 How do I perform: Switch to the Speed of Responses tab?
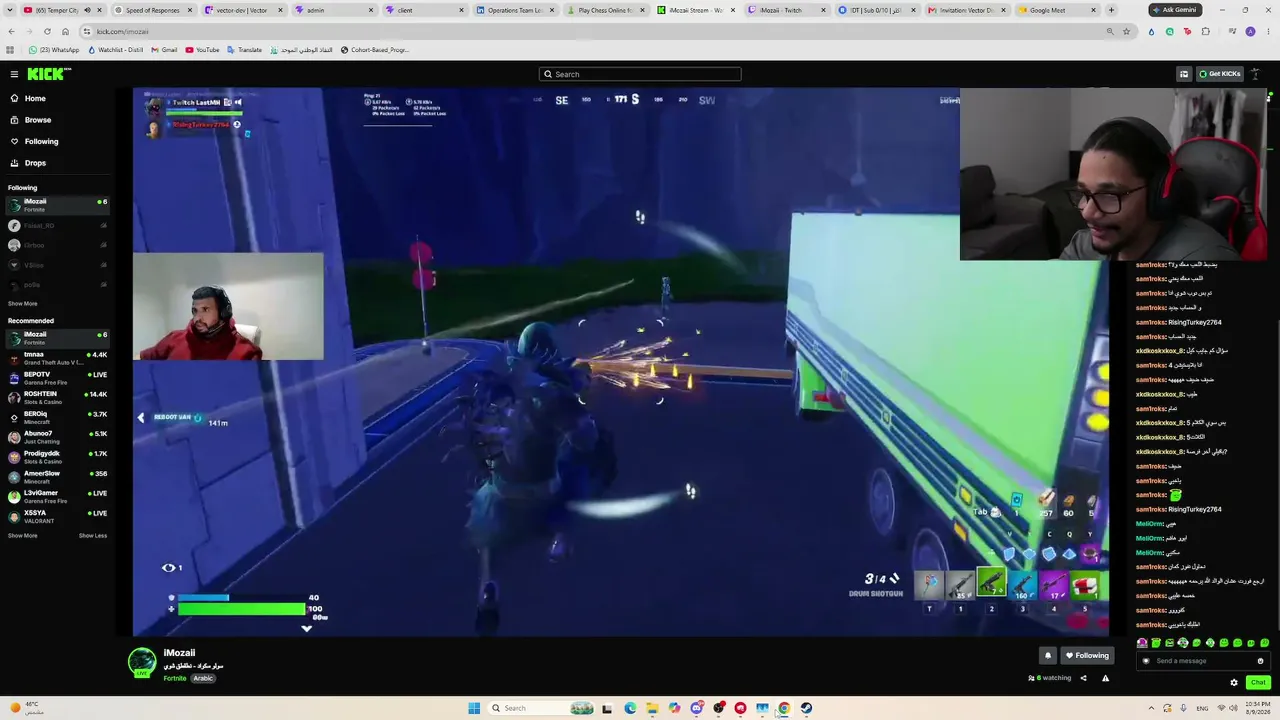click(x=152, y=10)
